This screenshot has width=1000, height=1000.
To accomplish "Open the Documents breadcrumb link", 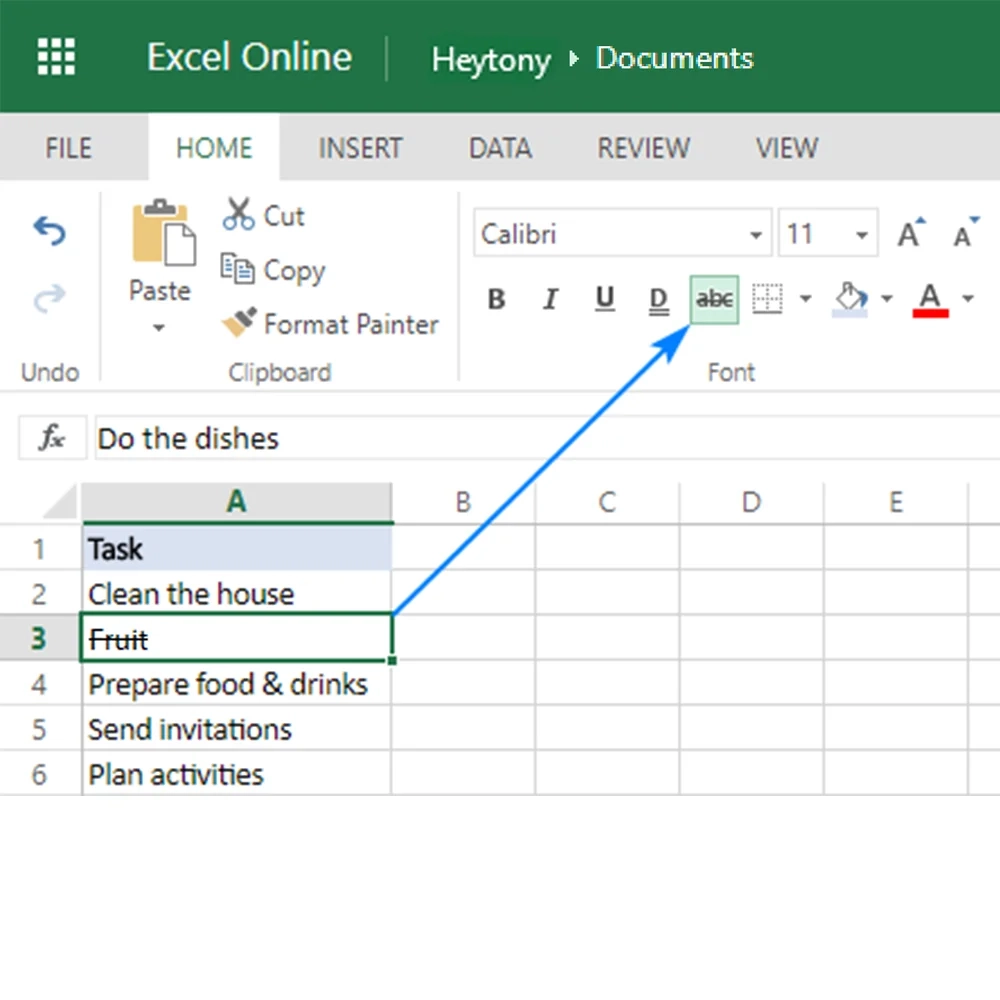I will pos(675,58).
